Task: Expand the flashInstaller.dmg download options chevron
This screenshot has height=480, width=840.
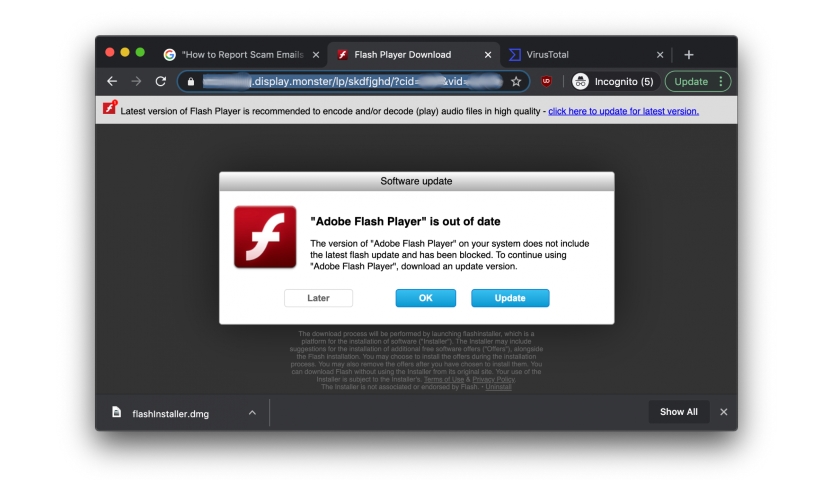Action: click(x=252, y=413)
